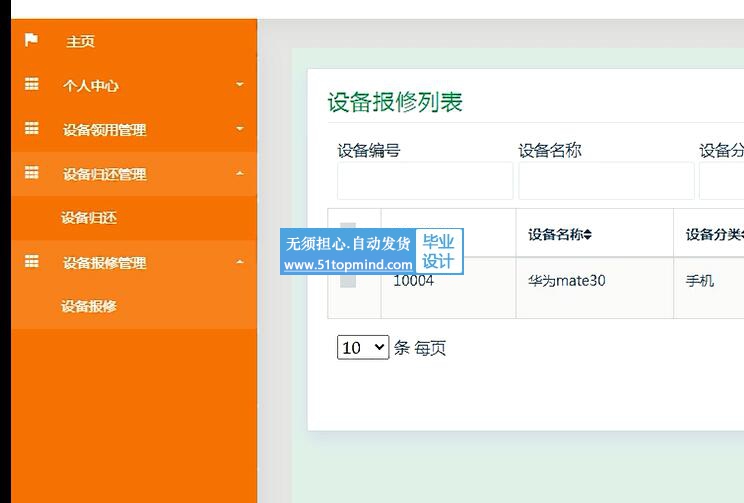744x503 pixels.
Task: Visit the www.51topmind.com watermark link
Action: coord(348,265)
